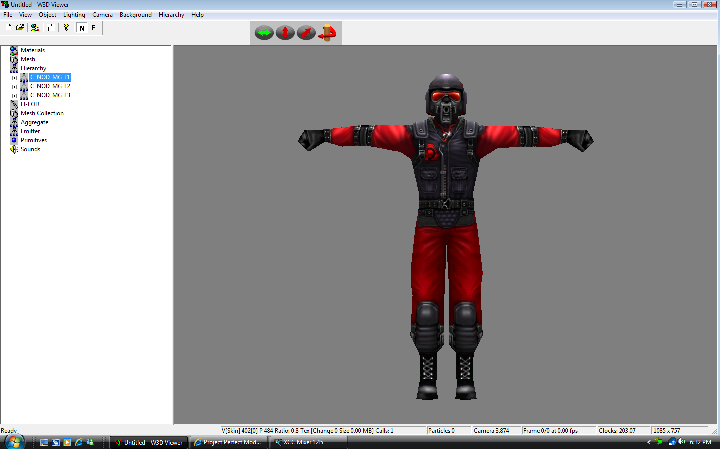Click the Primitives node blue cube icon
The image size is (720, 449).
[x=14, y=140]
